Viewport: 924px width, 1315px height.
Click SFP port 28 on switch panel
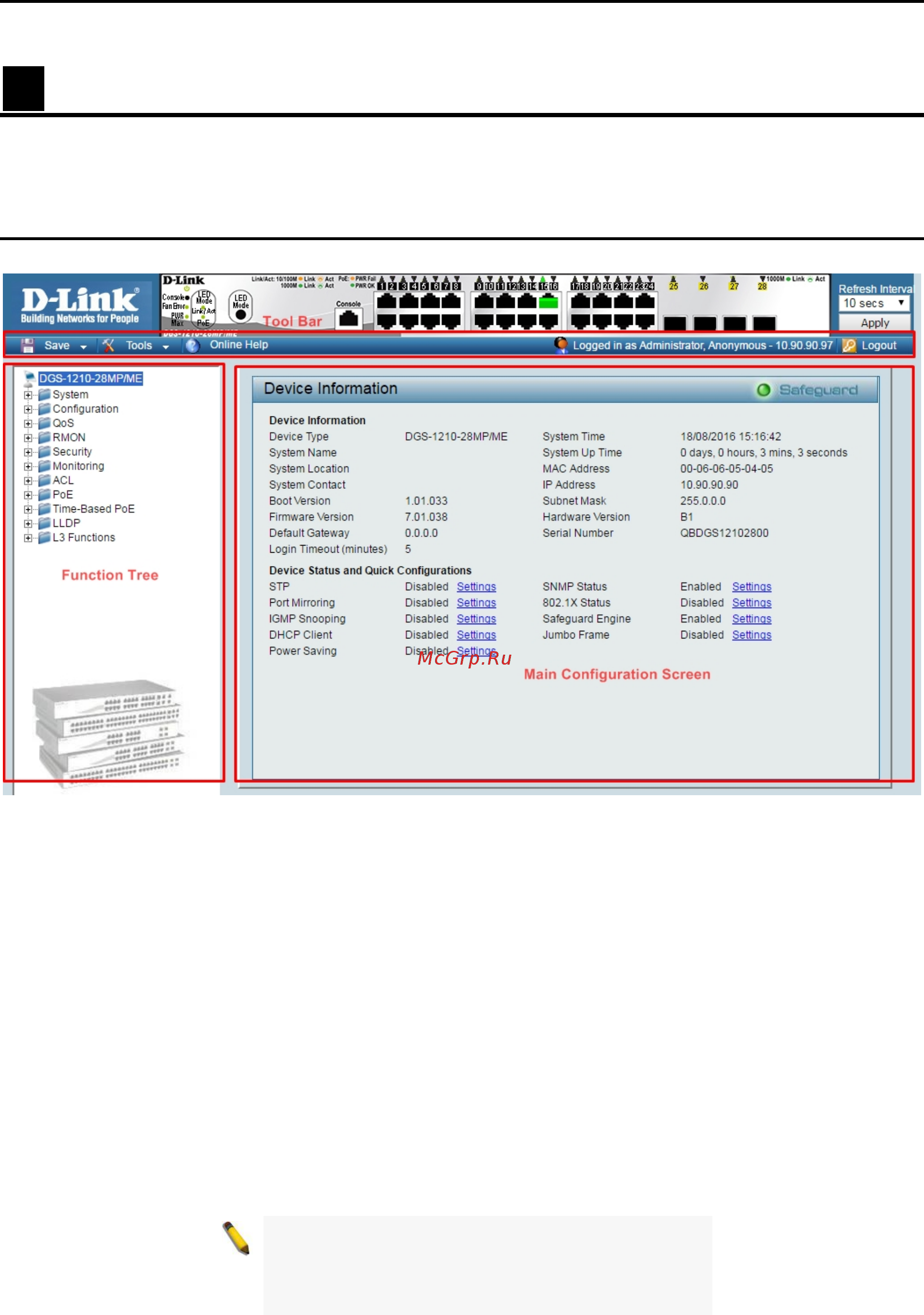point(764,323)
